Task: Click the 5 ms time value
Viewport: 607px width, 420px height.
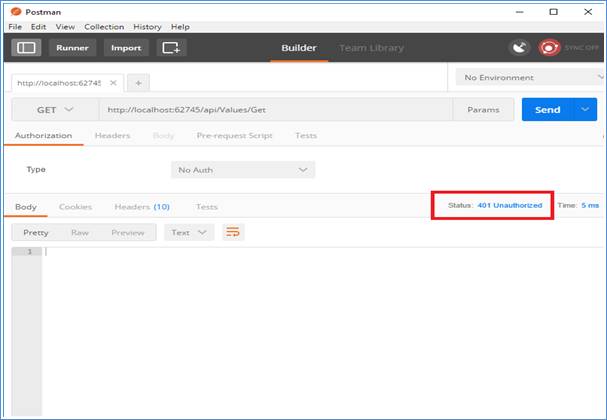Action: click(590, 205)
